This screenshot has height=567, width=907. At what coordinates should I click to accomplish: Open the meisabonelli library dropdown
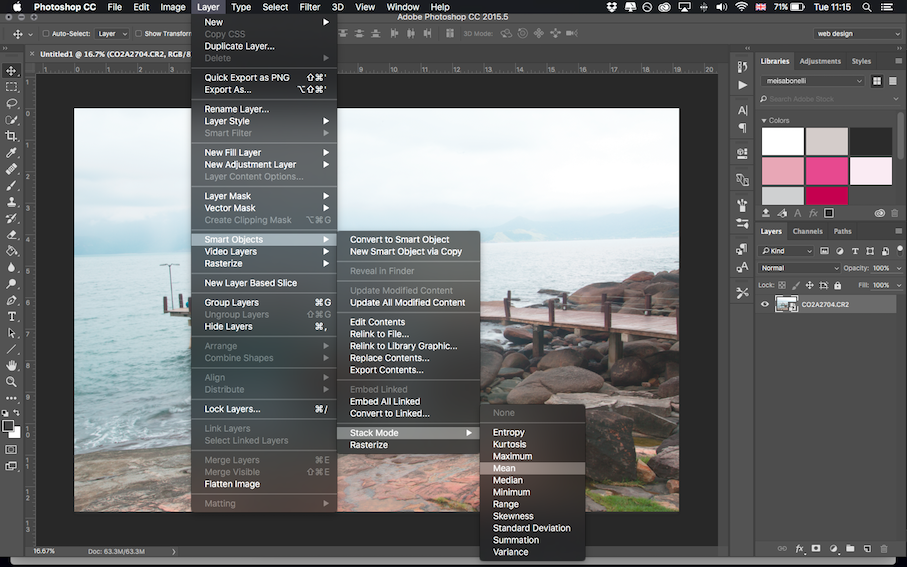[812, 81]
